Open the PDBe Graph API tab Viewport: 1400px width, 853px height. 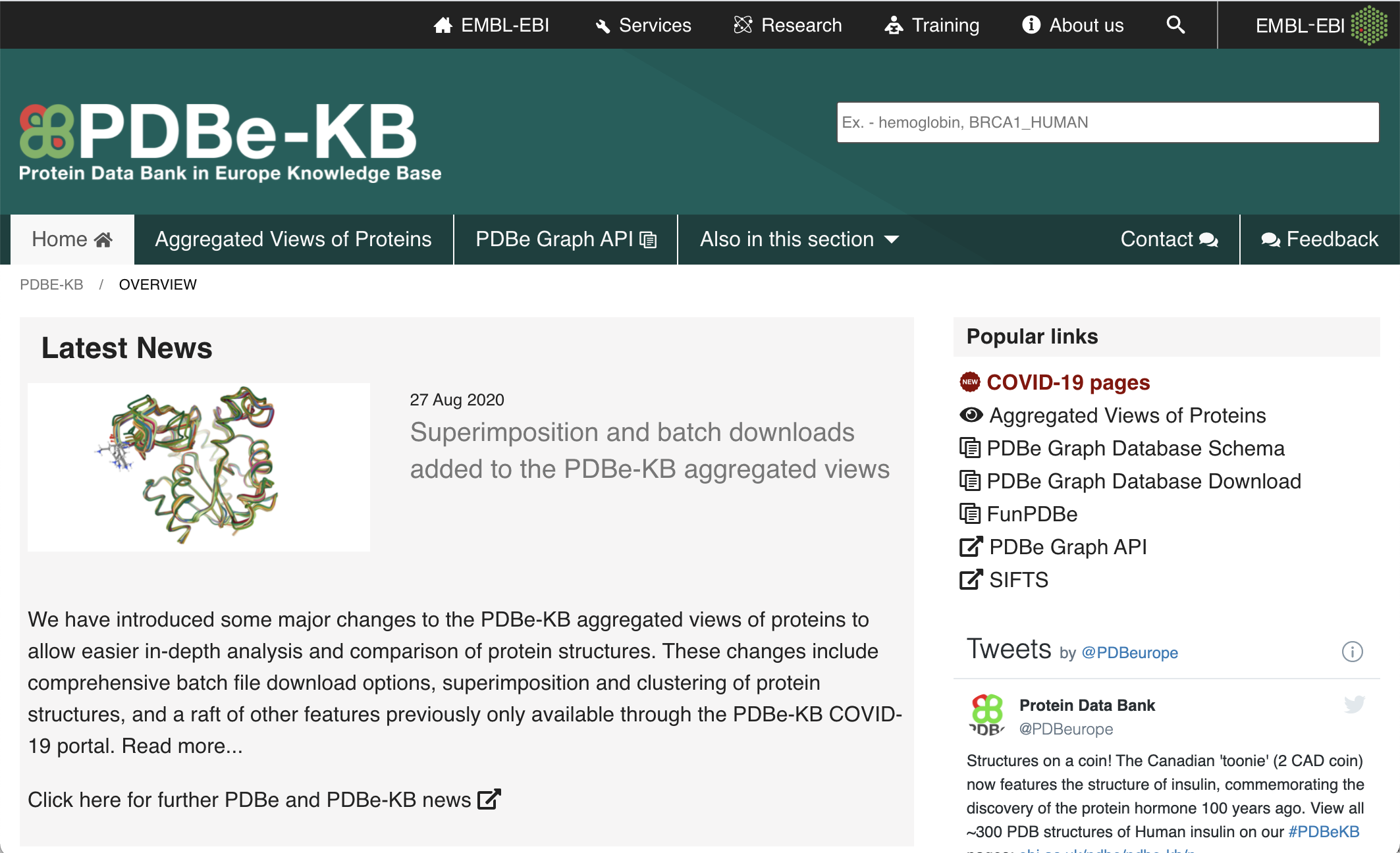[566, 239]
